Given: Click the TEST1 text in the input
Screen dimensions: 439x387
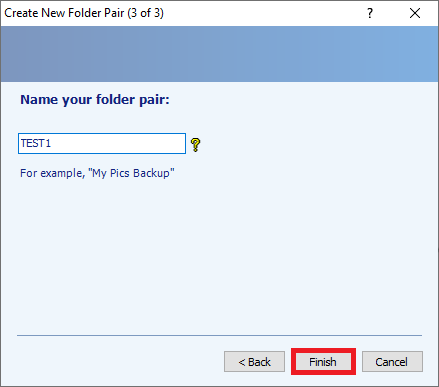Looking at the screenshot, I should [x=36, y=144].
